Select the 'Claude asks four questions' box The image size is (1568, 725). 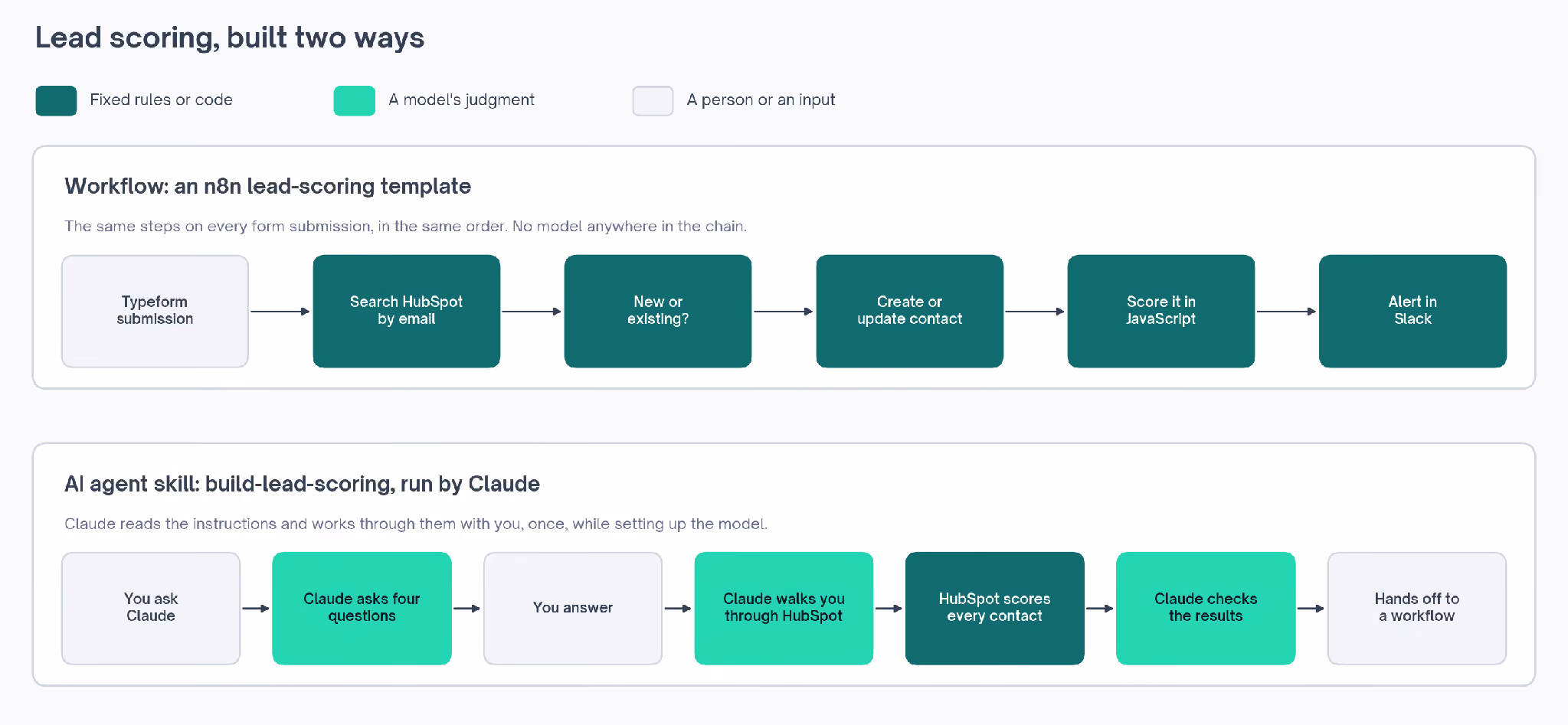362,608
